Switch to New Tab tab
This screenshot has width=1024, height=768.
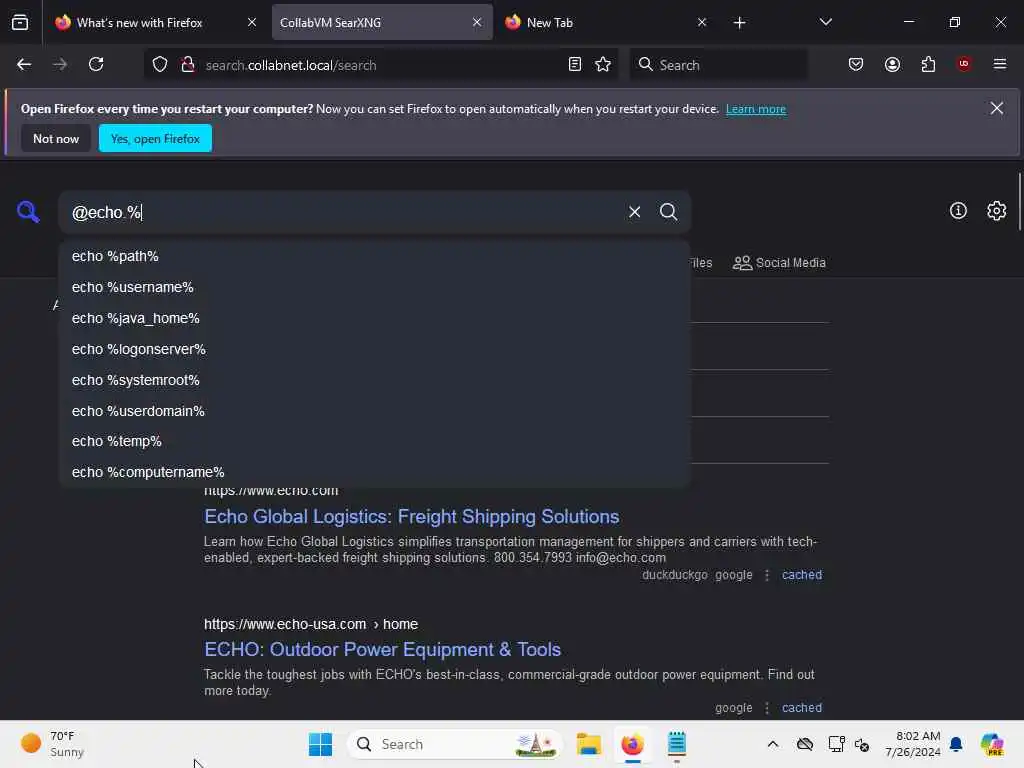(607, 22)
